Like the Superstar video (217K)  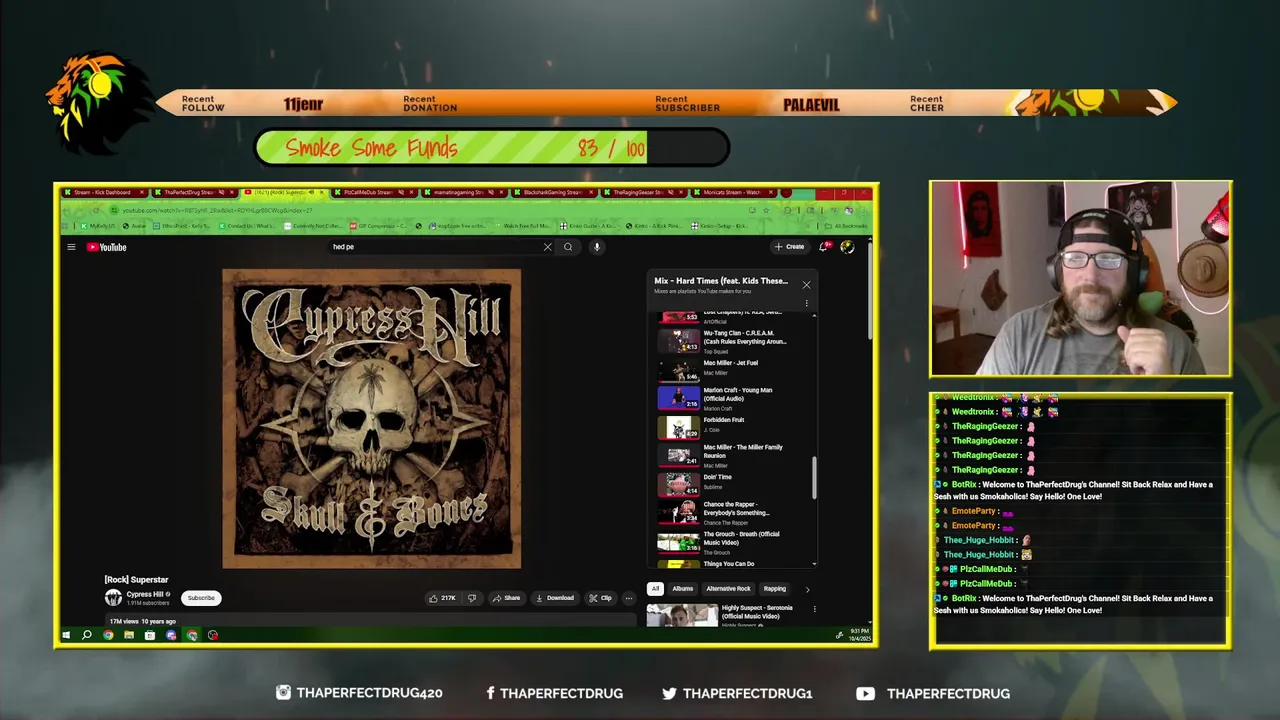pos(442,598)
